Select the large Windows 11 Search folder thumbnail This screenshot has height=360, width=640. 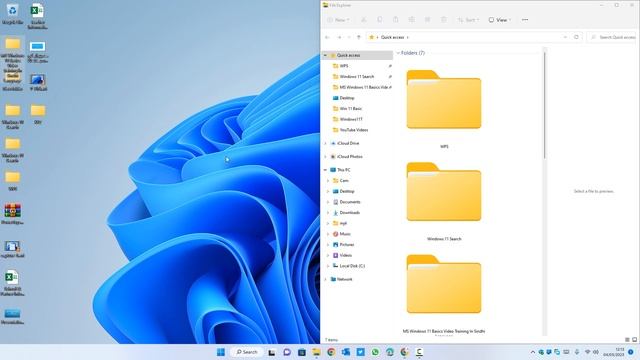click(x=444, y=192)
